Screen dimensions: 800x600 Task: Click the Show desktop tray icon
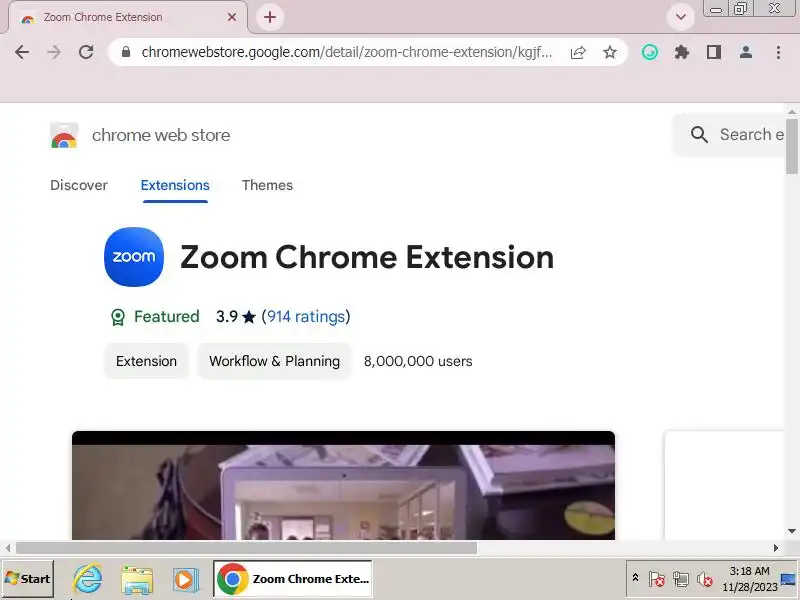789,579
